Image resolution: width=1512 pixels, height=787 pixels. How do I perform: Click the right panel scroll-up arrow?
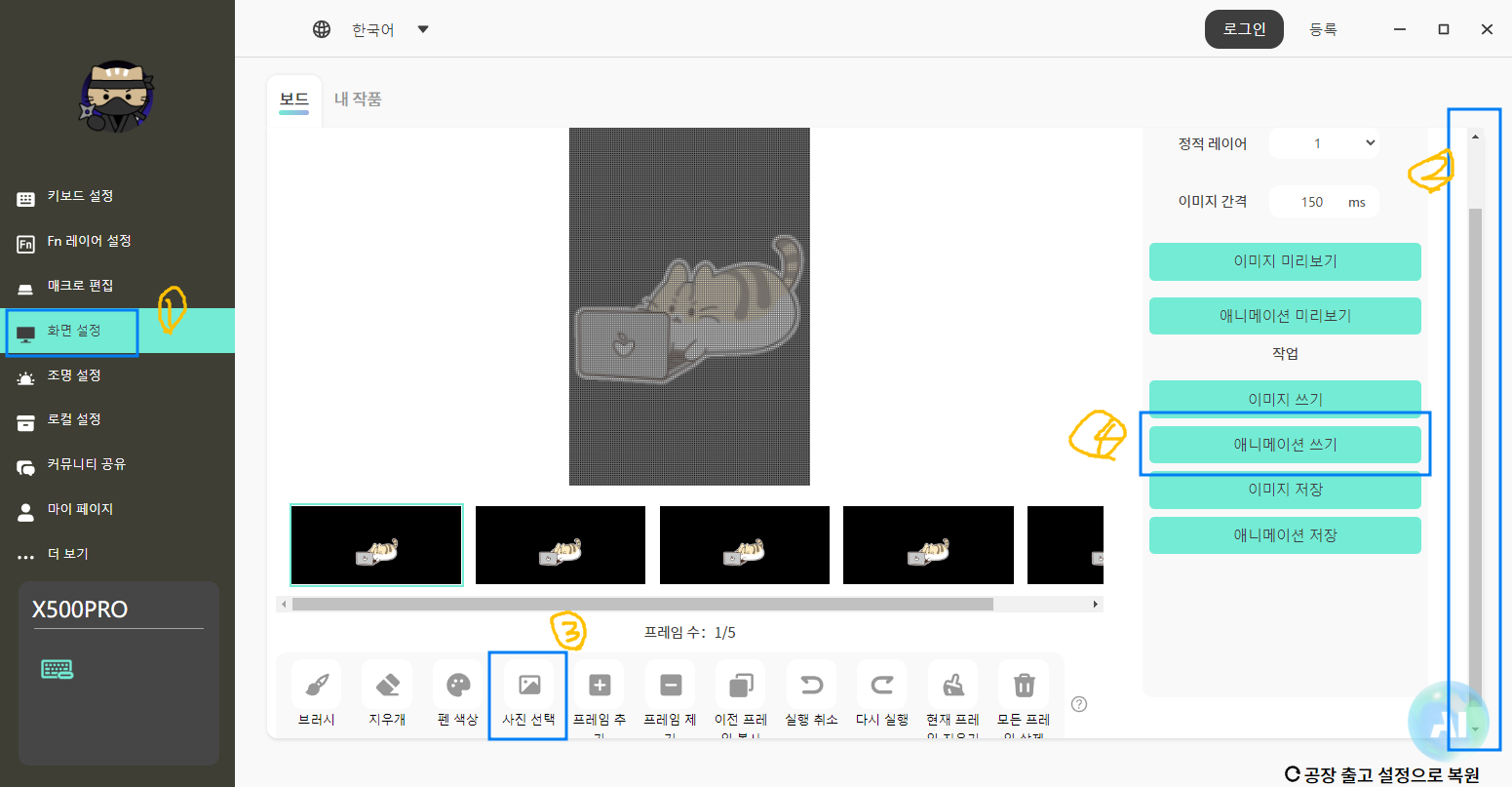tap(1475, 137)
